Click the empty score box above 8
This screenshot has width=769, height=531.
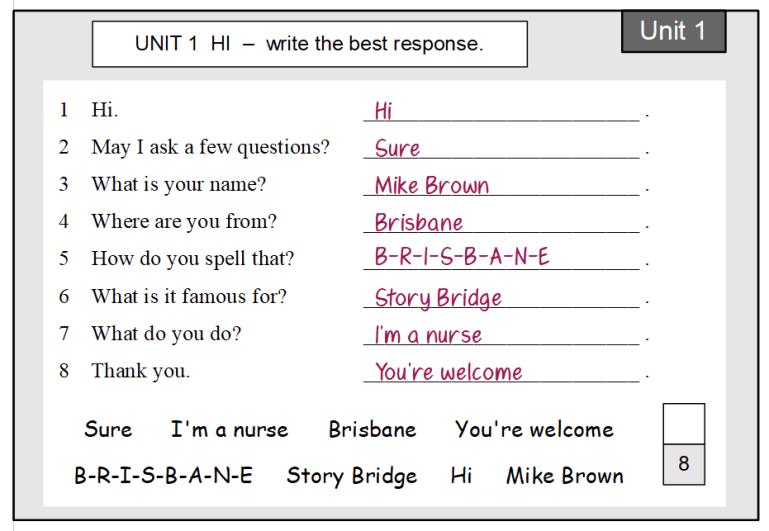point(683,423)
